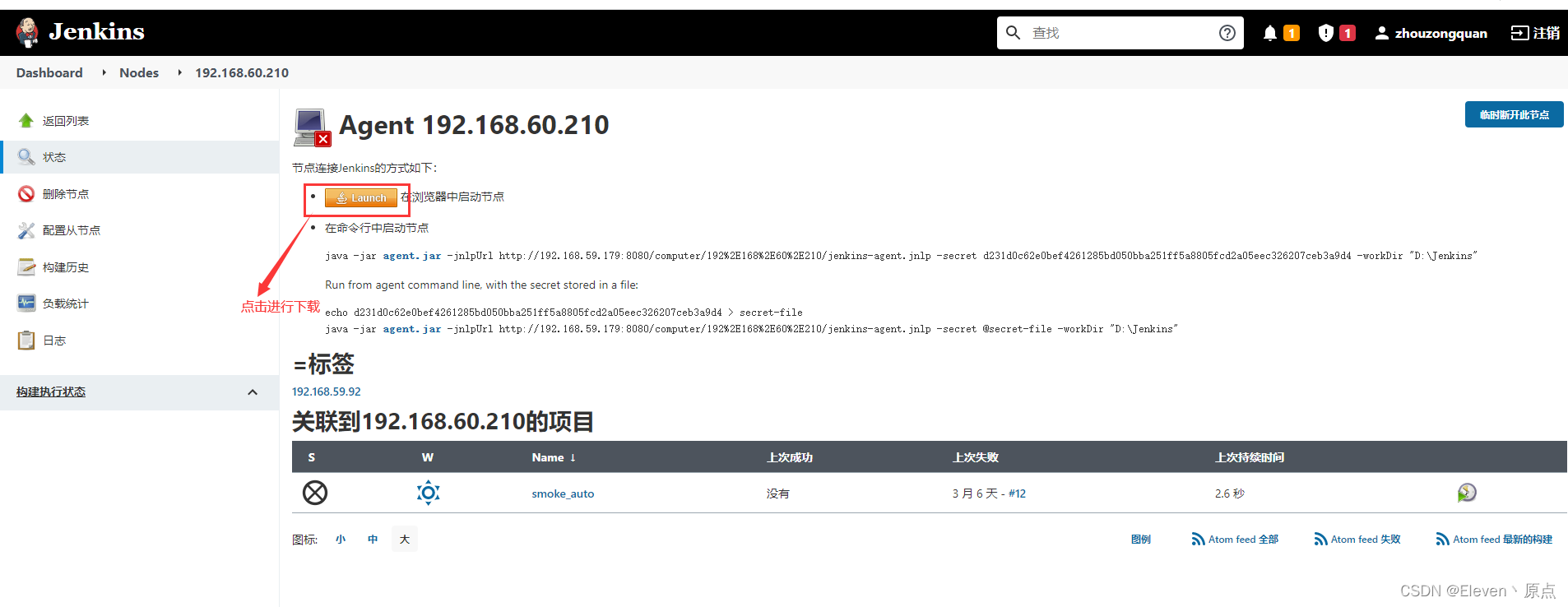Screen dimensions: 1568x607
Task: Click the 2.6 秒 duration cell
Action: tap(1229, 493)
